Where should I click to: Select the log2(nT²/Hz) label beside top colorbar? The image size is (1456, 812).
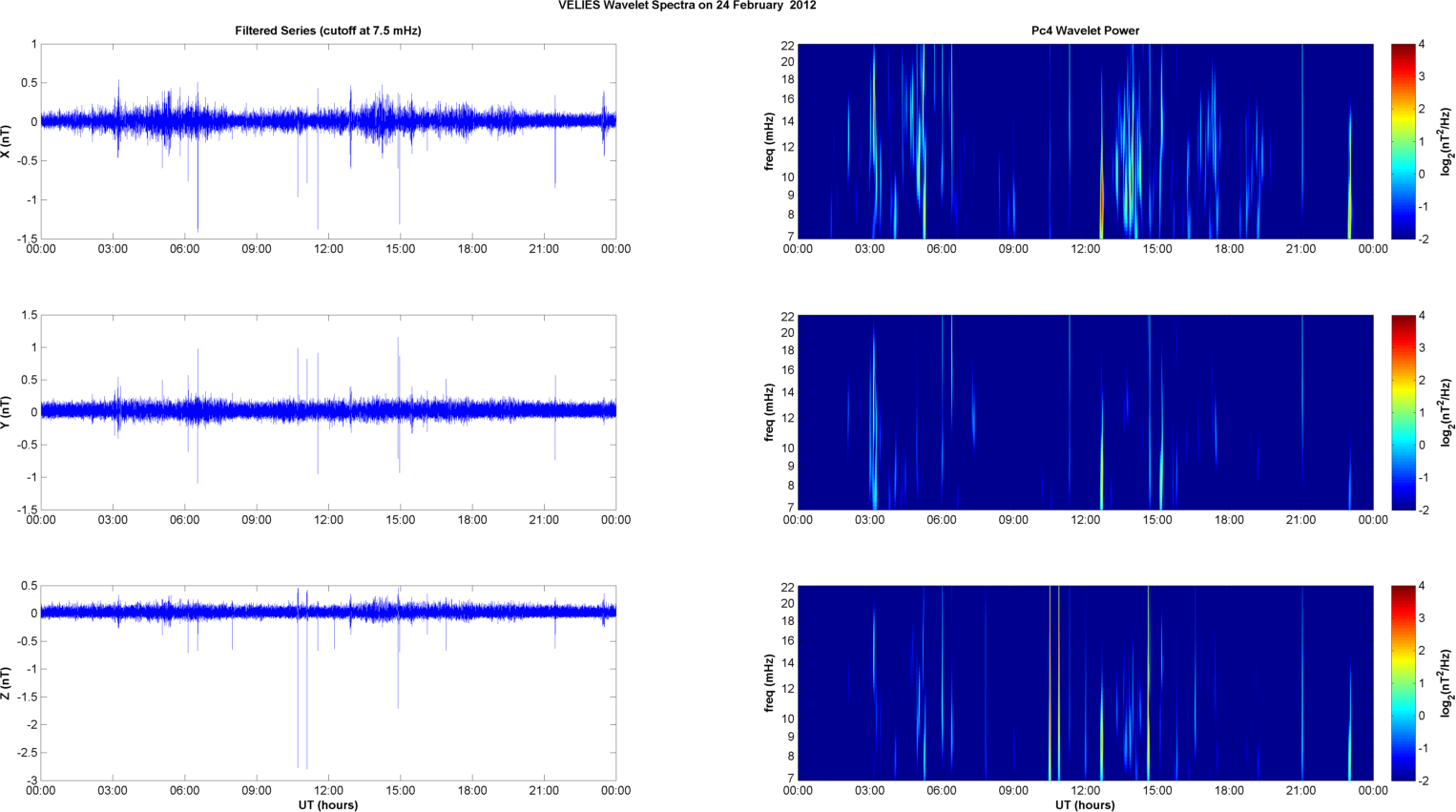tap(1446, 141)
